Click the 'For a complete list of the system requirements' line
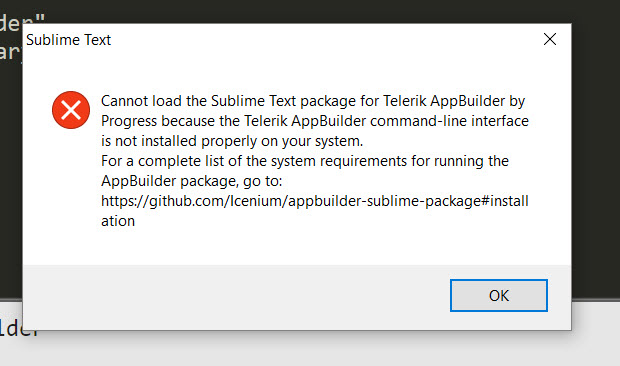620x366 pixels. click(305, 161)
